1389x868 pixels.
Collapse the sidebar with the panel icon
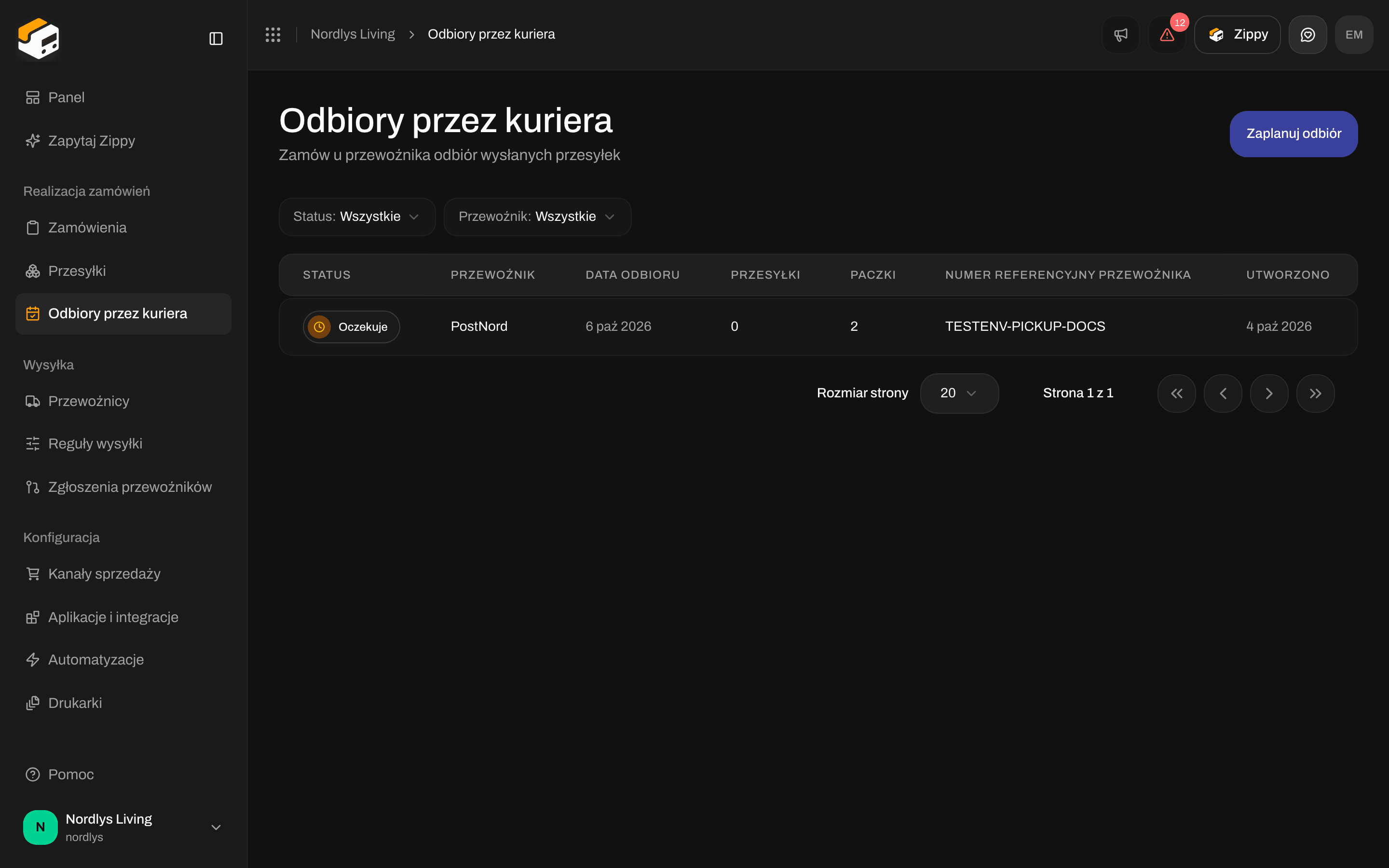(216, 39)
